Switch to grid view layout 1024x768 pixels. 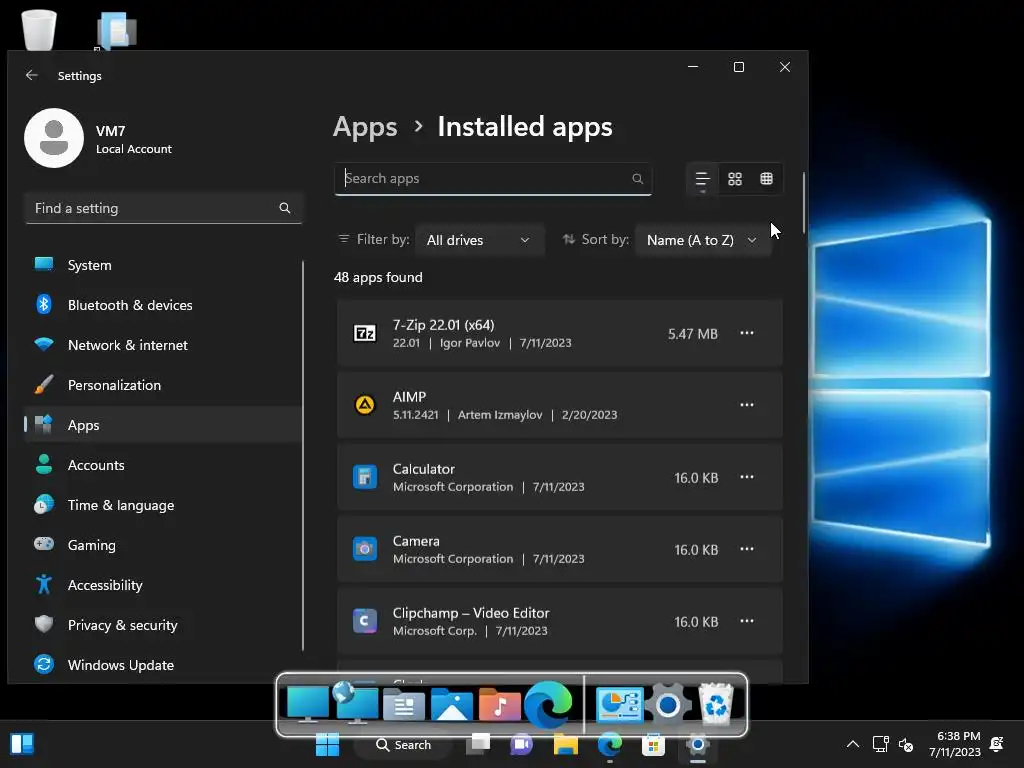tap(735, 178)
